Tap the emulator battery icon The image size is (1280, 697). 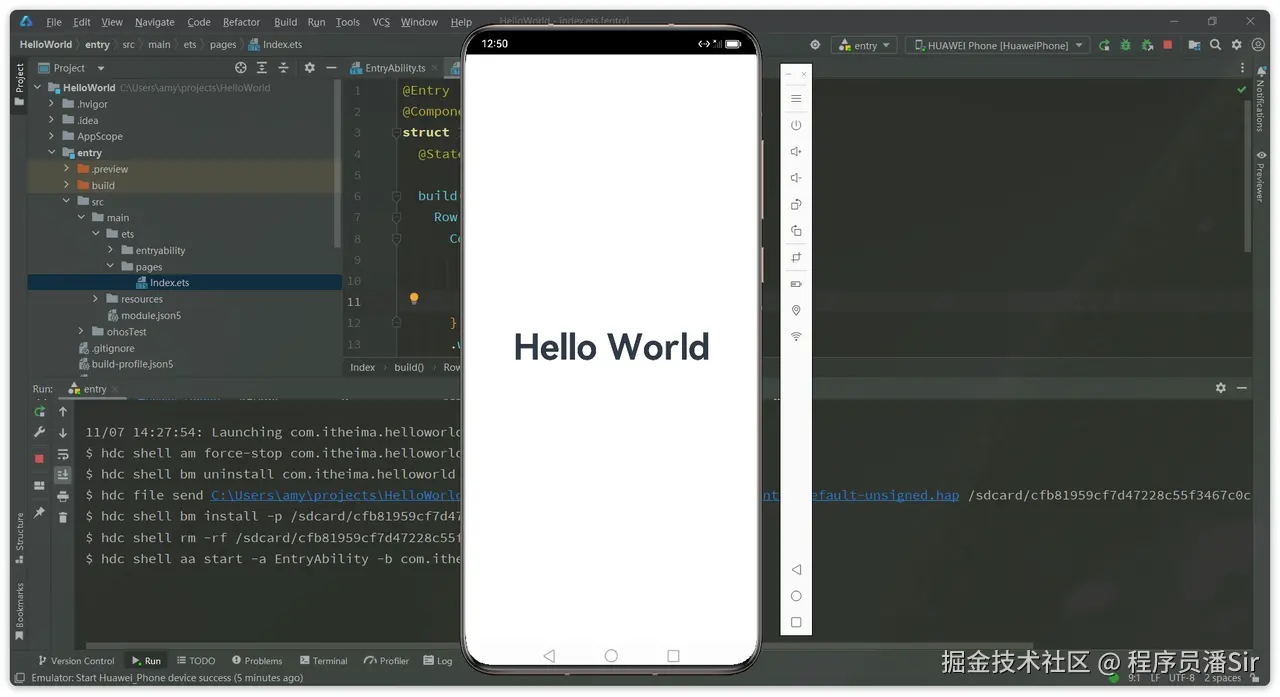[x=796, y=284]
